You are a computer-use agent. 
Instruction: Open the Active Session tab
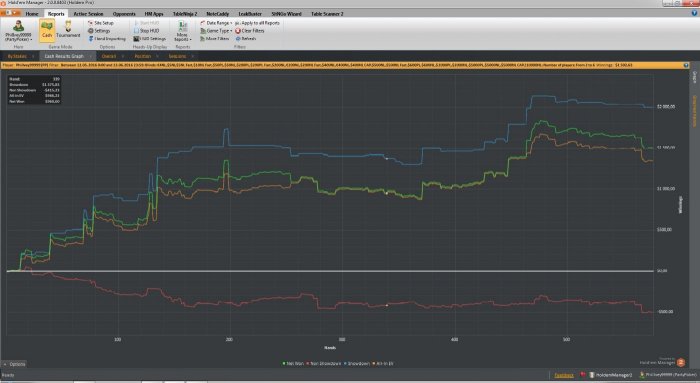88,14
